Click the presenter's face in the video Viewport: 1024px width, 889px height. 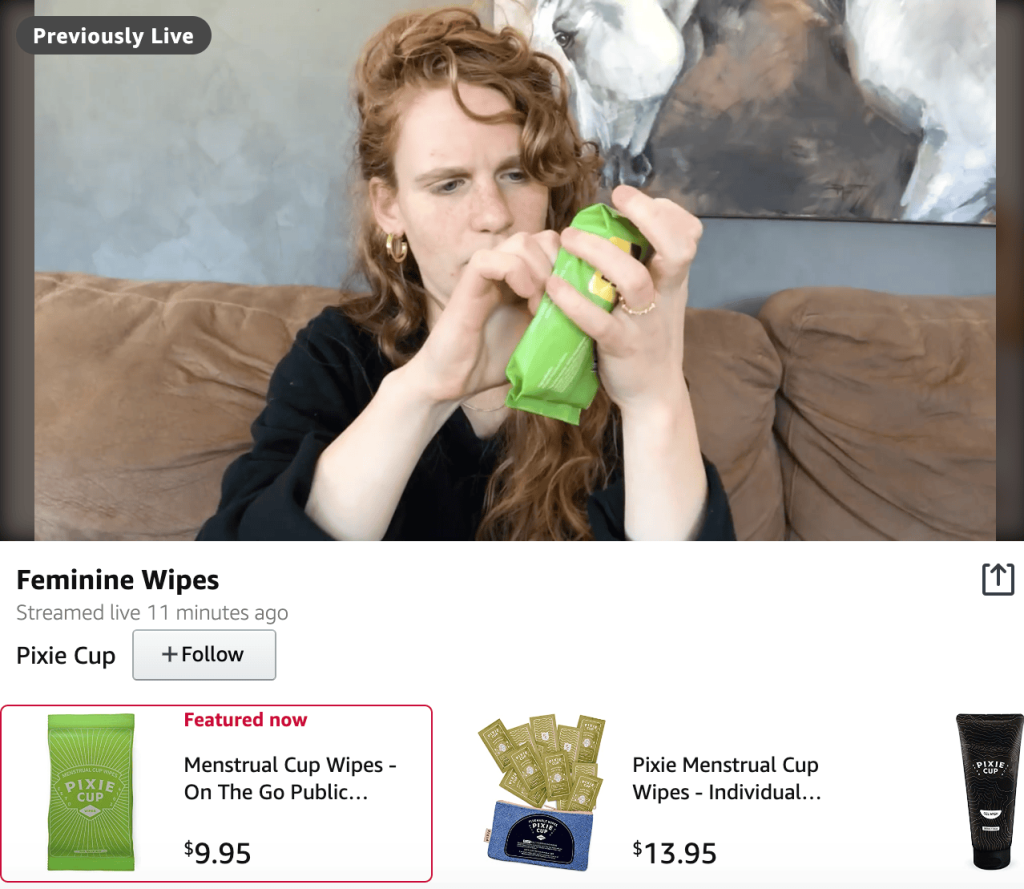point(468,183)
